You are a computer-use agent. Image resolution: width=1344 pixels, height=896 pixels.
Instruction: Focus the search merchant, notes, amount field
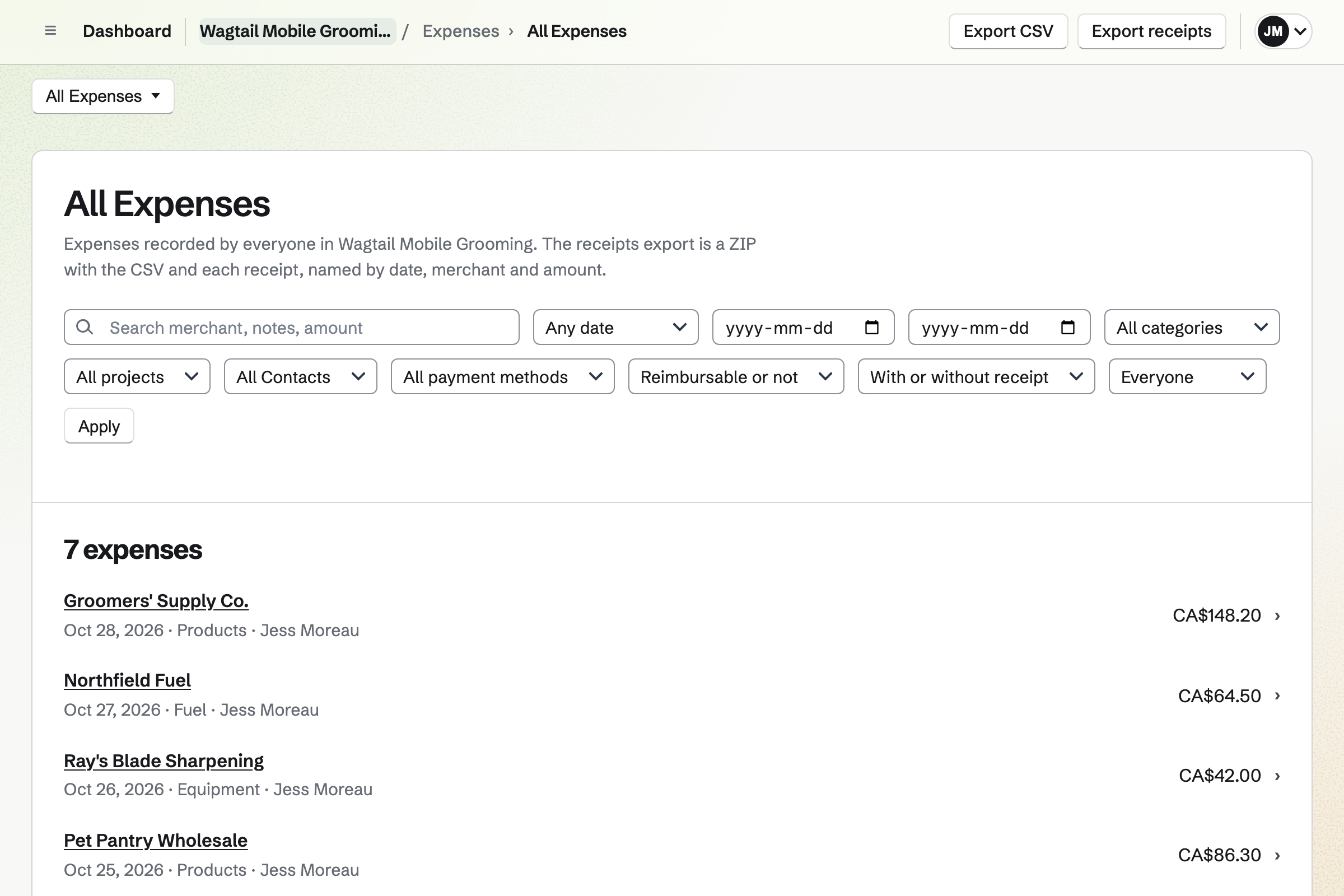point(291,328)
